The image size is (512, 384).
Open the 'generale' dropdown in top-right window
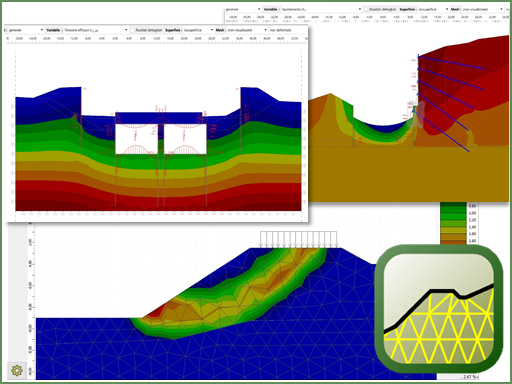click(x=243, y=9)
